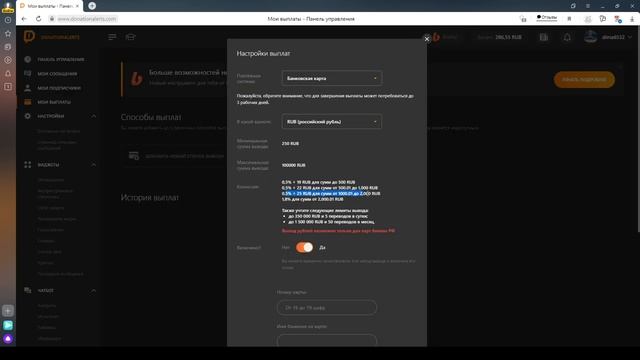Viewport: 640px width, 360px height.
Task: Collapse the 'Чатбот' sidebar section chevron
Action: pyautogui.click(x=93, y=290)
